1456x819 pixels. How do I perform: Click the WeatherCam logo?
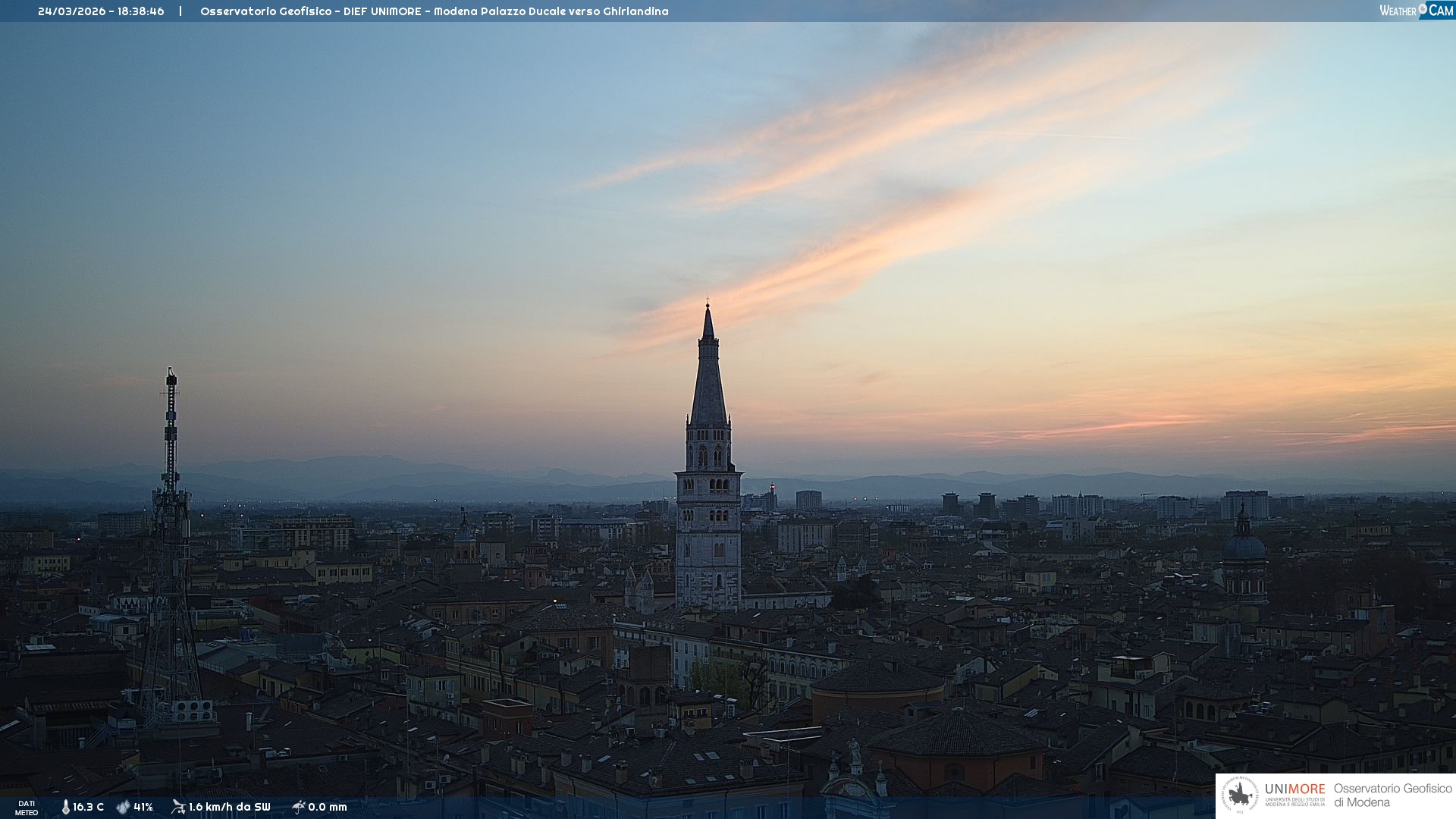coord(1416,11)
